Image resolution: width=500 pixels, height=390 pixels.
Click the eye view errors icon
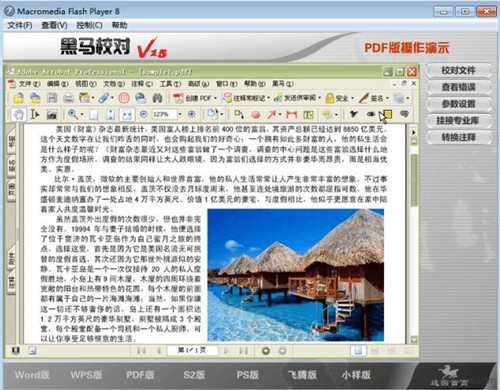coord(371,114)
